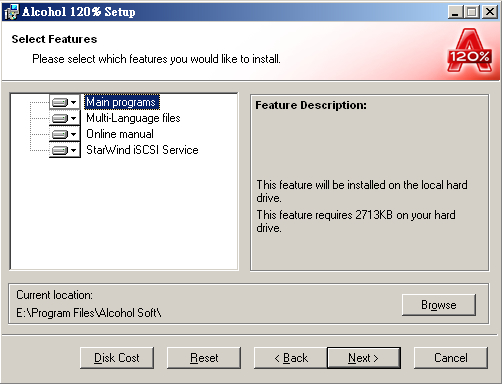Minimize the setup window

455,12
